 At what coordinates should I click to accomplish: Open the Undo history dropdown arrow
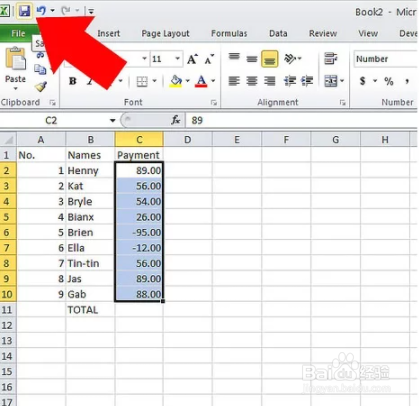click(52, 11)
